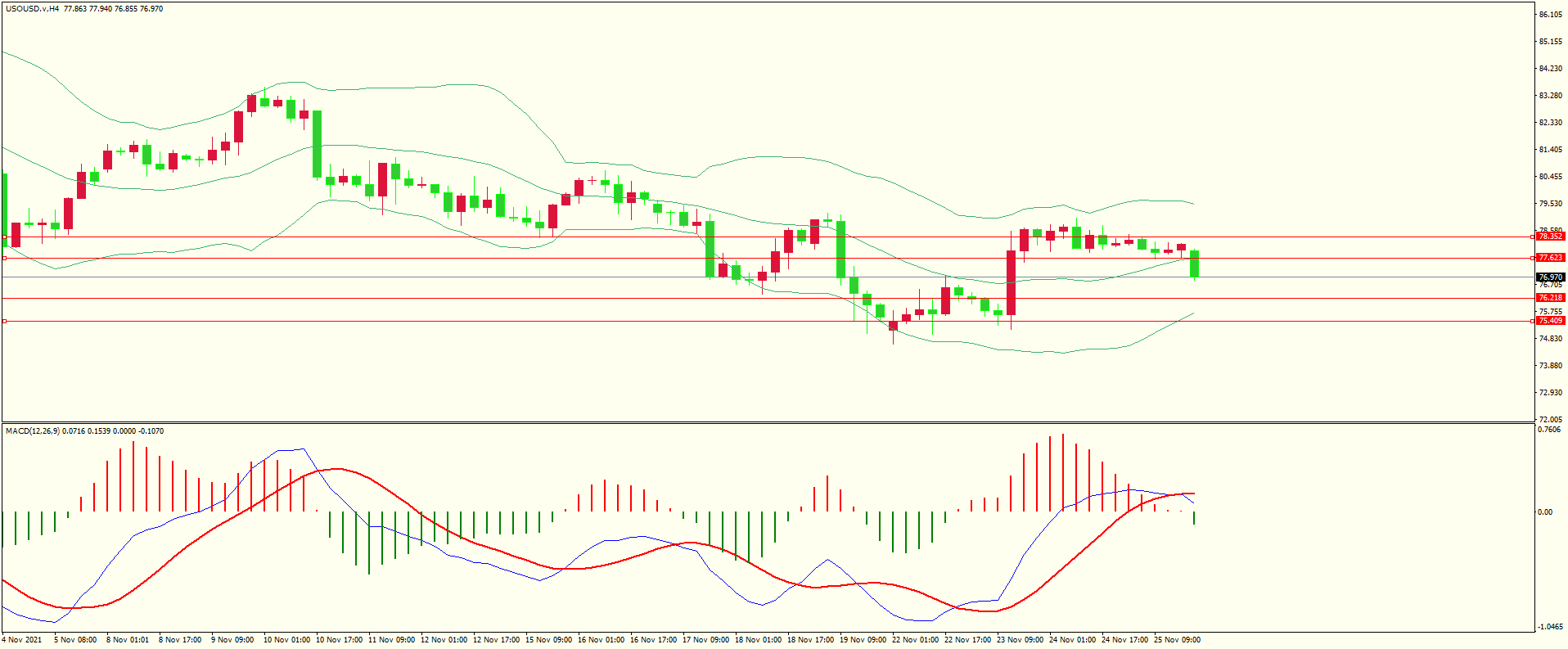This screenshot has height=649, width=1568.
Task: Click the 19 Nov 09:00 time label
Action: [x=863, y=640]
